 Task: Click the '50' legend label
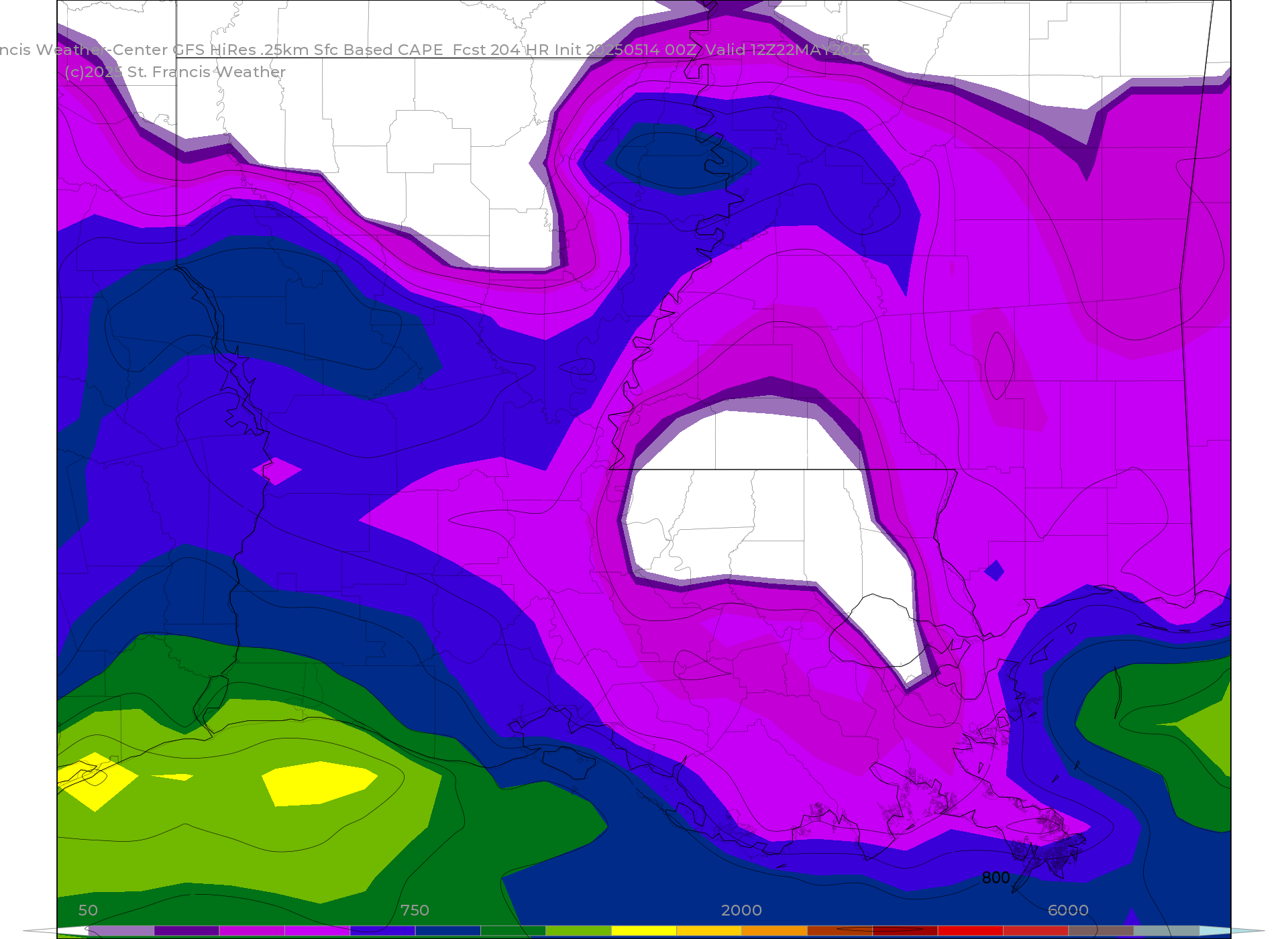[88, 910]
